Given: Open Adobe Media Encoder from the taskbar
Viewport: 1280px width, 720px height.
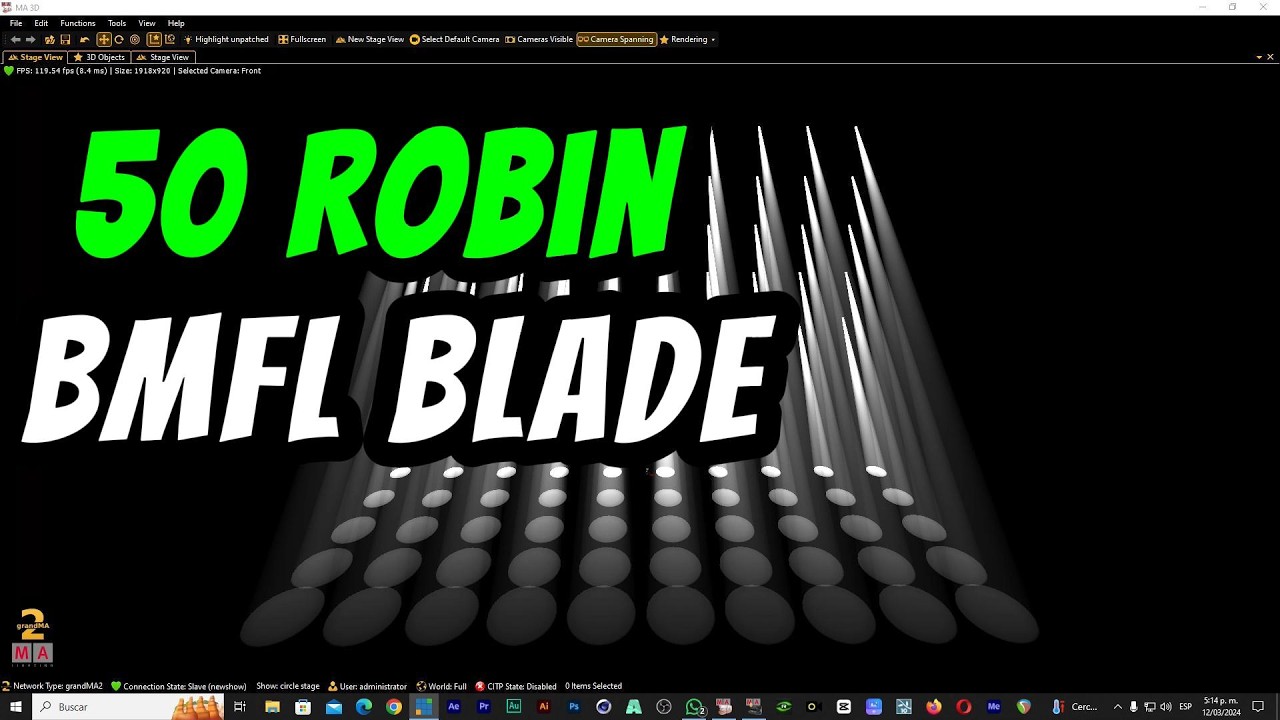Looking at the screenshot, I should point(994,707).
